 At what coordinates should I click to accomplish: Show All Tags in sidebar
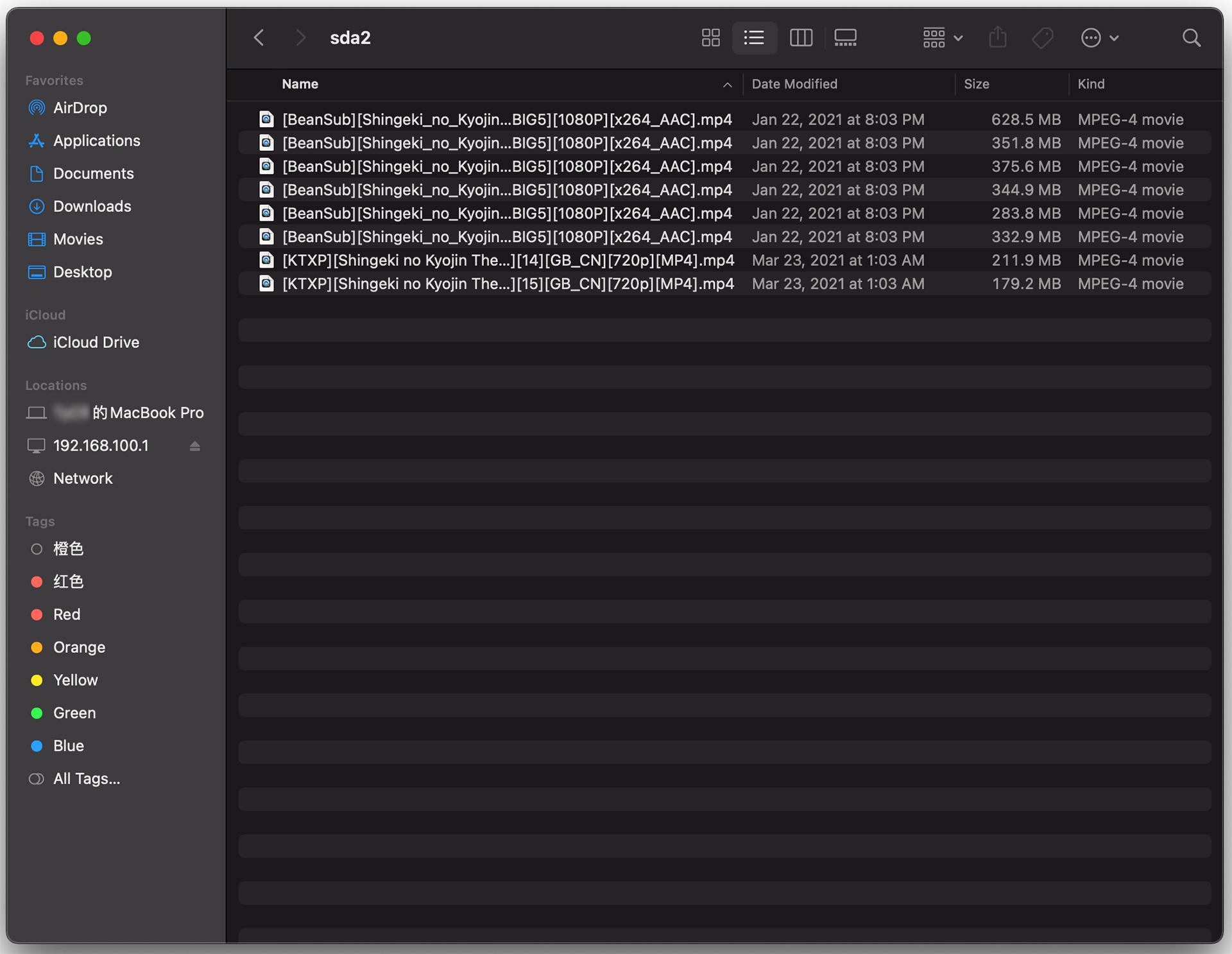pos(86,779)
